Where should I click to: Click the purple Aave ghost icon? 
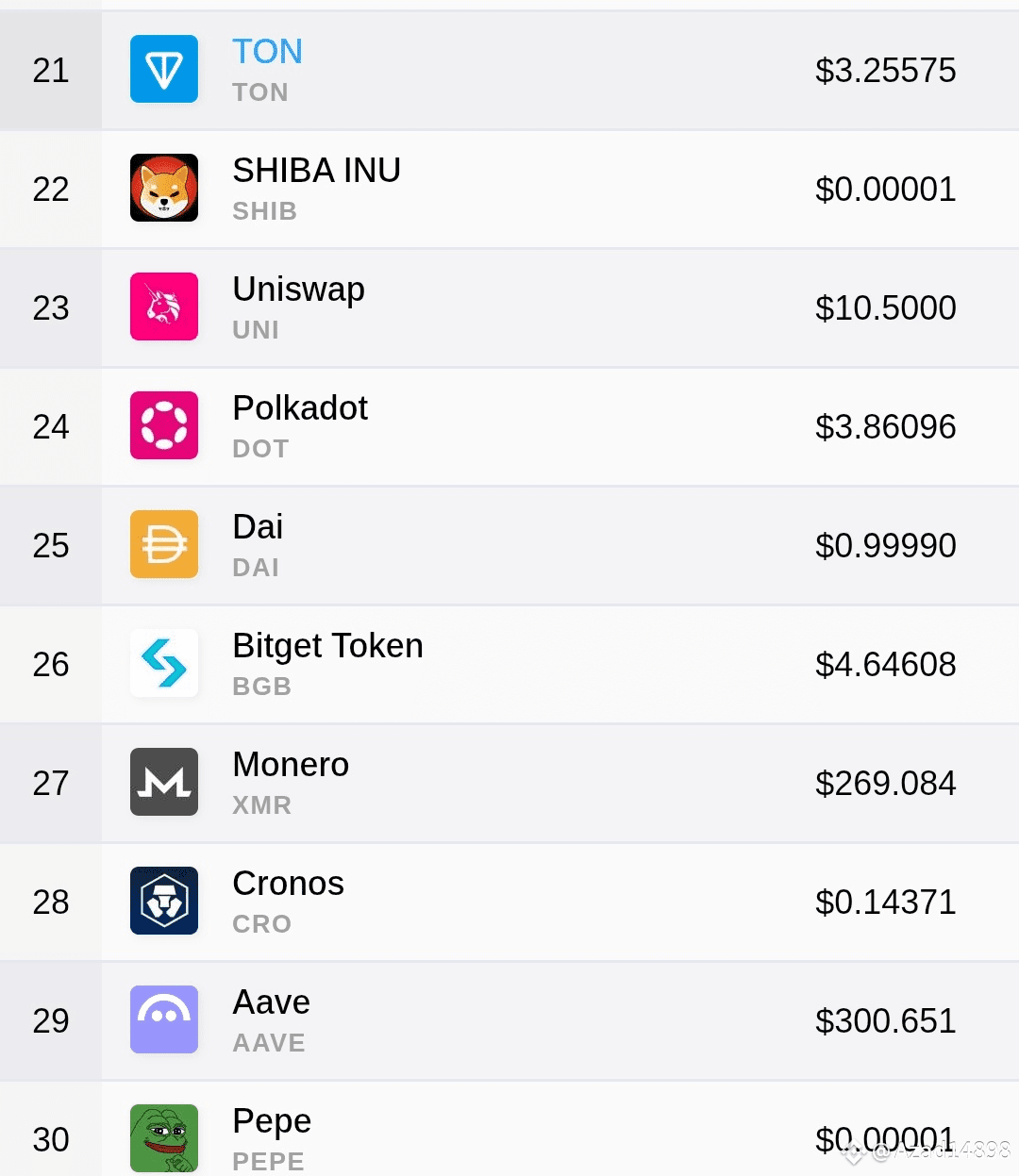point(164,1019)
